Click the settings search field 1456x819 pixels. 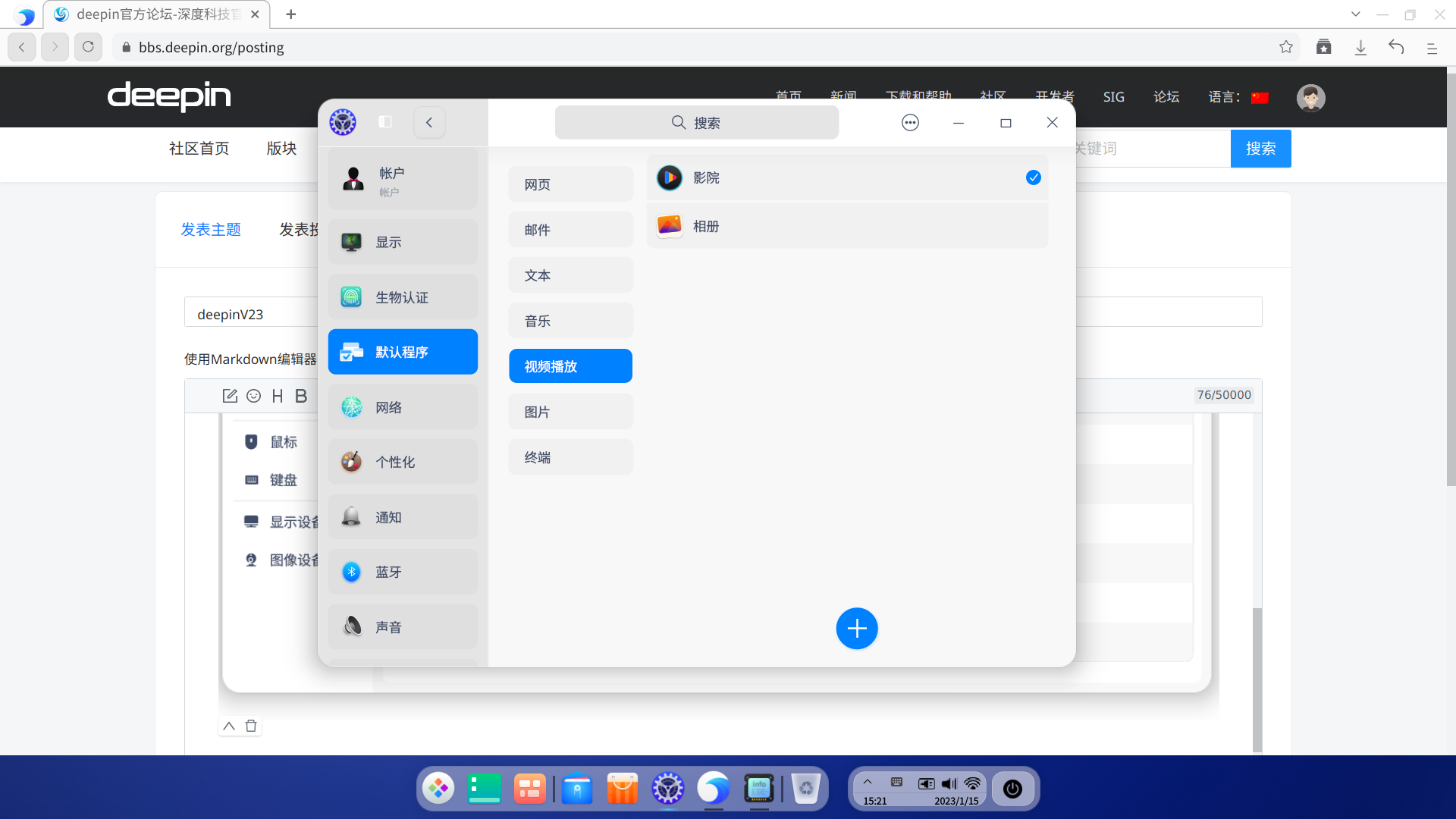(x=696, y=122)
